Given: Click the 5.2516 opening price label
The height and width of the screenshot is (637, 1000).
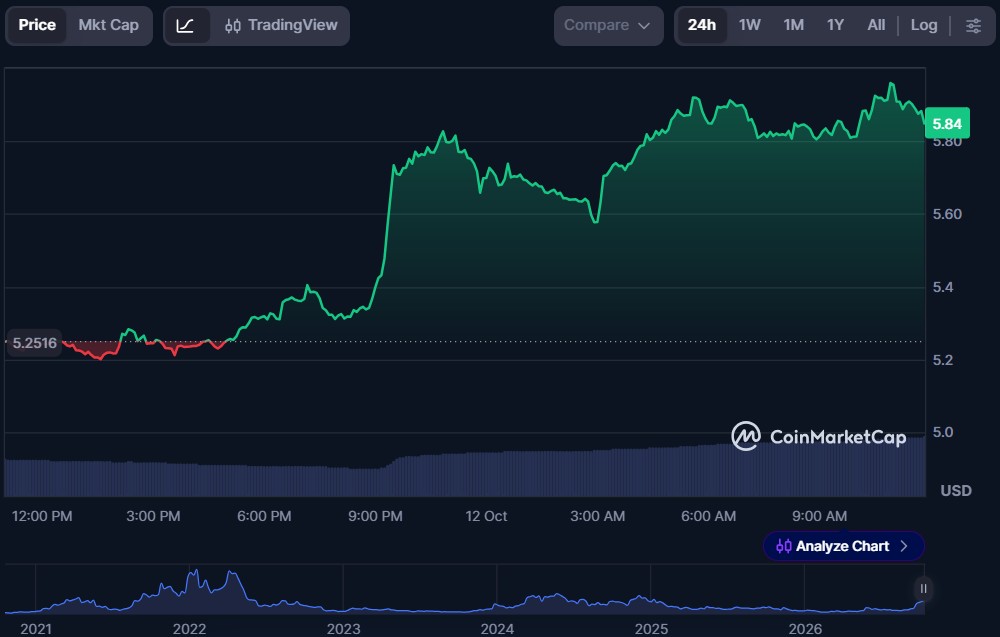Looking at the screenshot, I should click(x=34, y=343).
